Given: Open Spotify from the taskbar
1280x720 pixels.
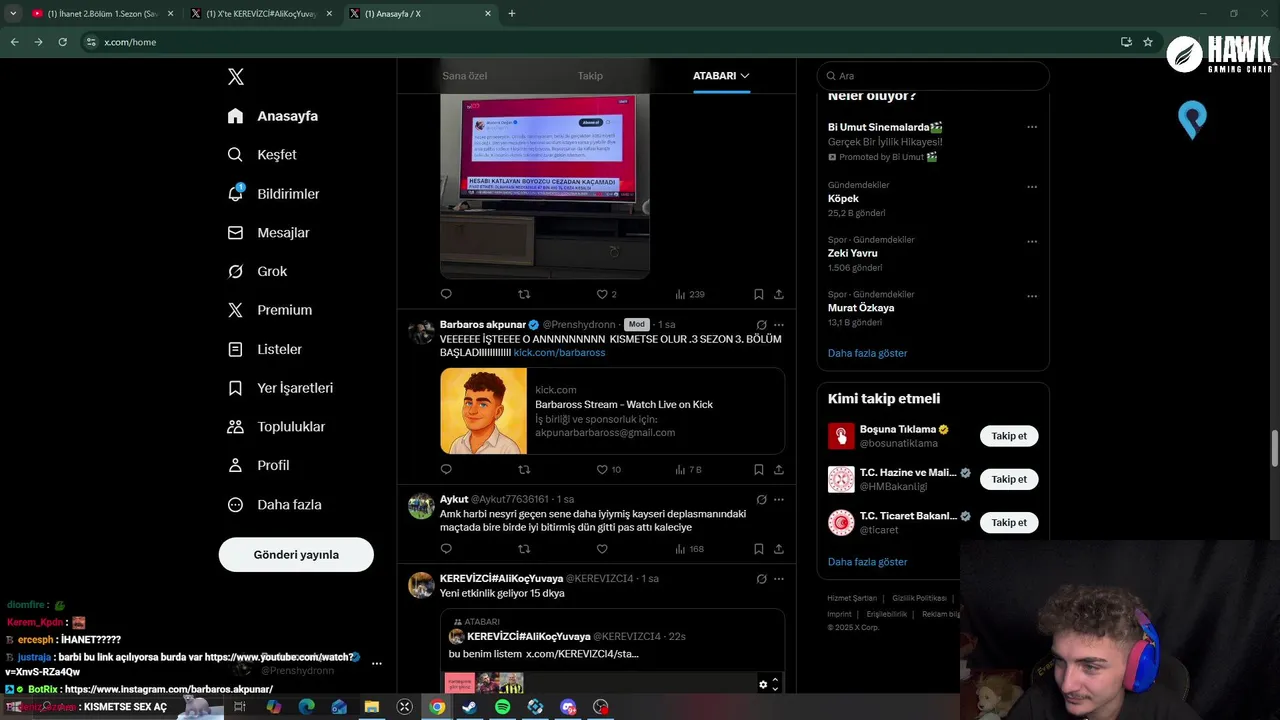Looking at the screenshot, I should pos(503,707).
